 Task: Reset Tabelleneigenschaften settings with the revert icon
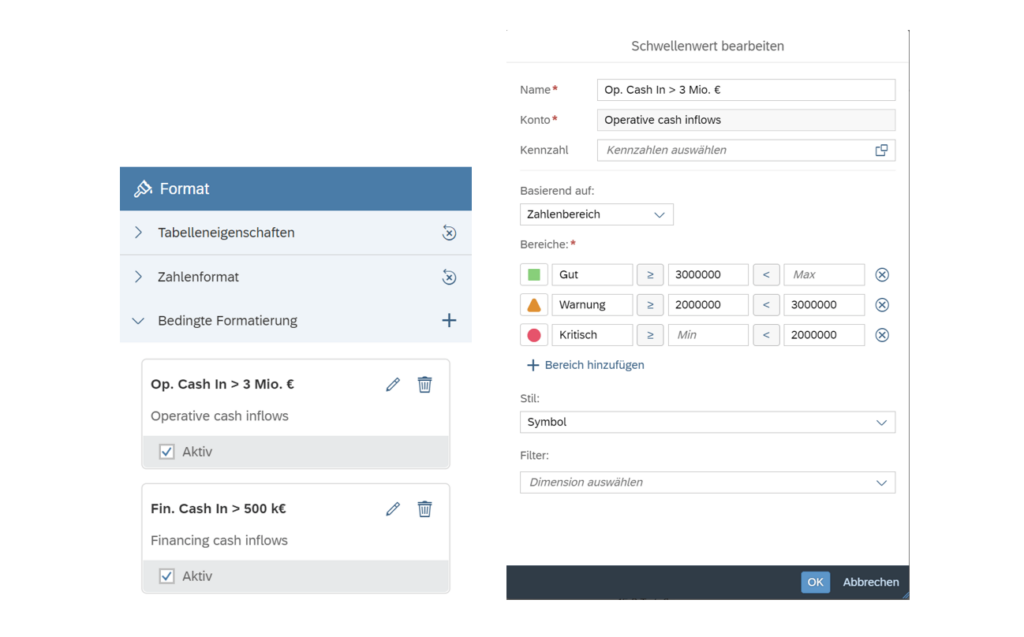click(449, 233)
